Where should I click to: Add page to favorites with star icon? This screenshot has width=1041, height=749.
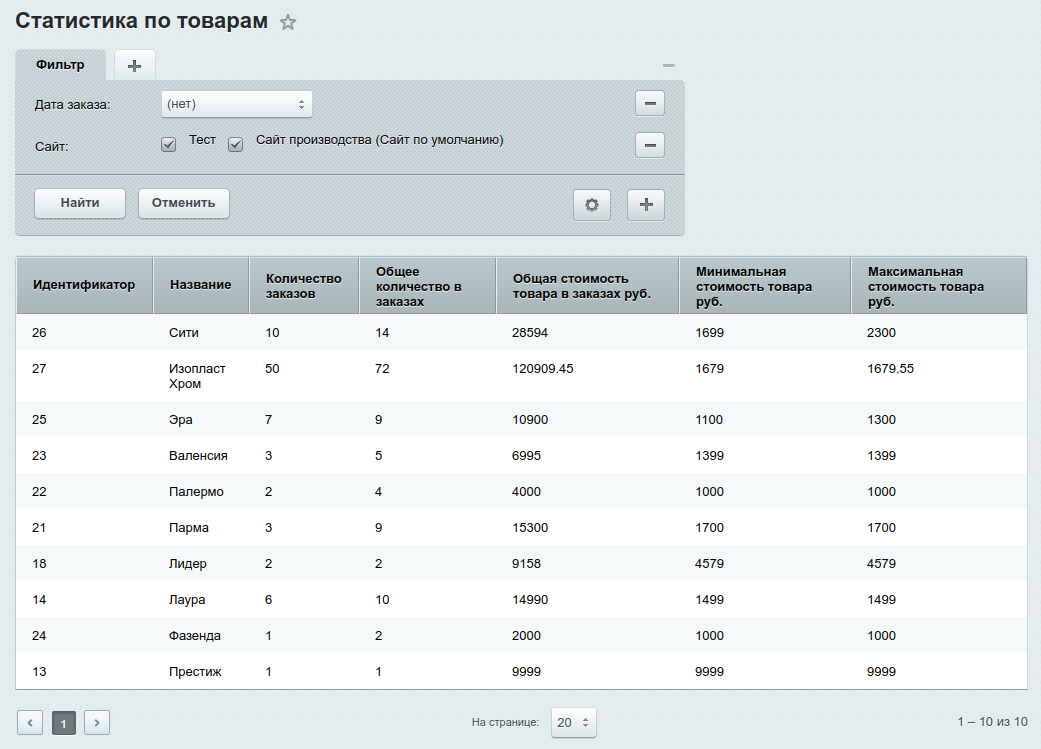click(x=288, y=23)
